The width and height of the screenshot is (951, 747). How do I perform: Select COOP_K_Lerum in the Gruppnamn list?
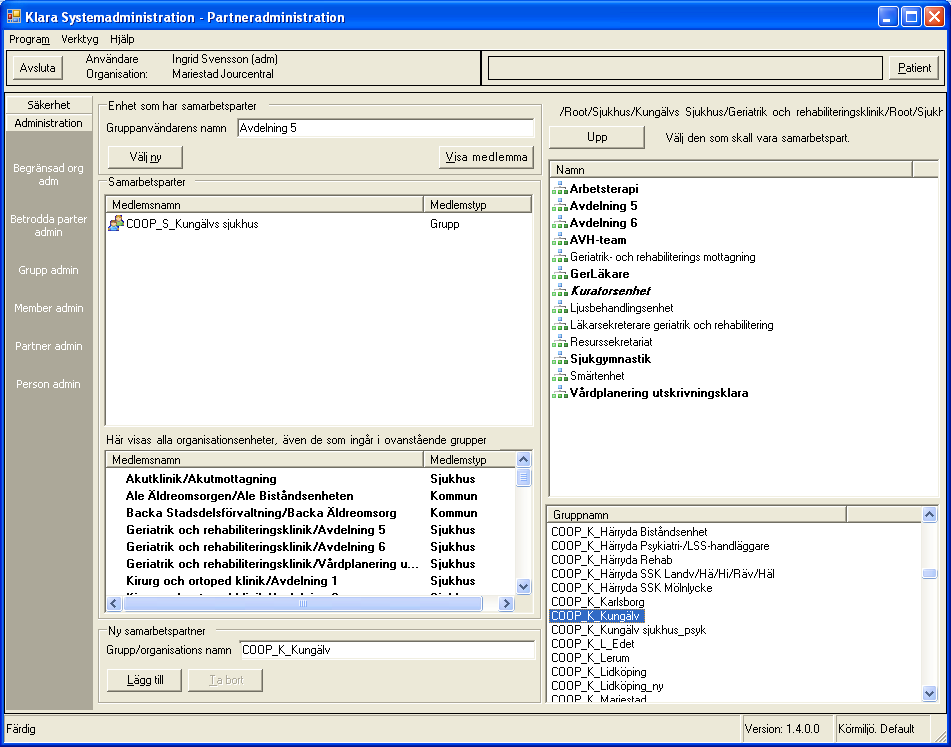pyautogui.click(x=590, y=658)
